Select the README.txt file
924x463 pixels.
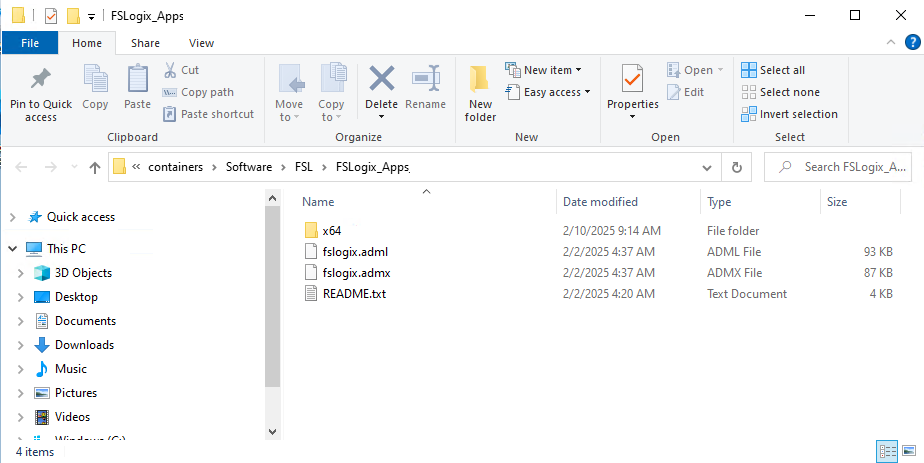(x=354, y=293)
